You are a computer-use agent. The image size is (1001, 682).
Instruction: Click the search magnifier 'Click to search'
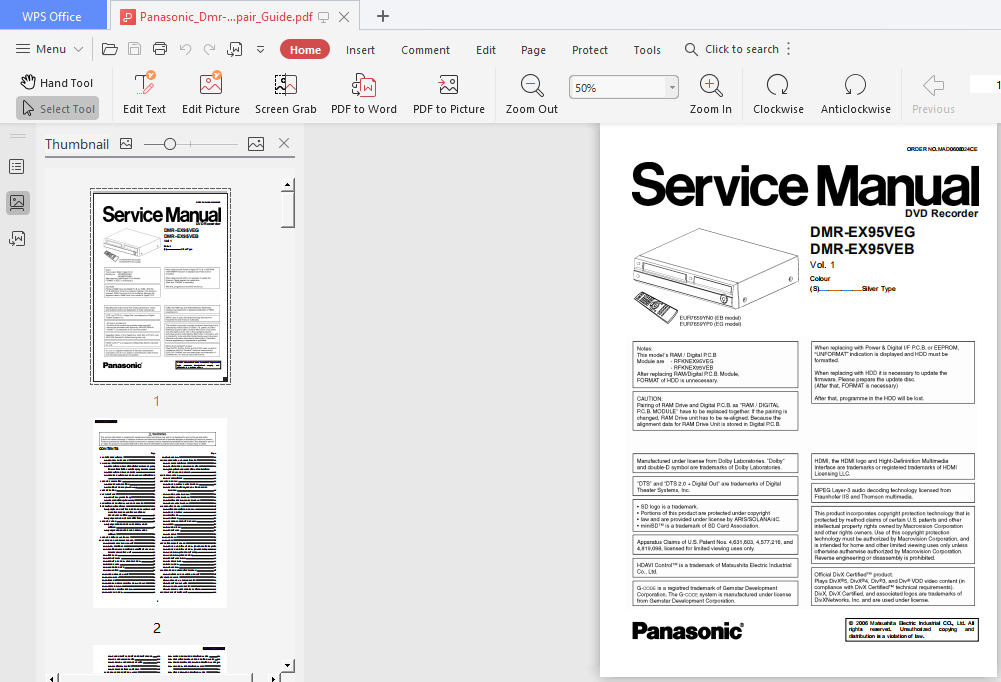[732, 49]
